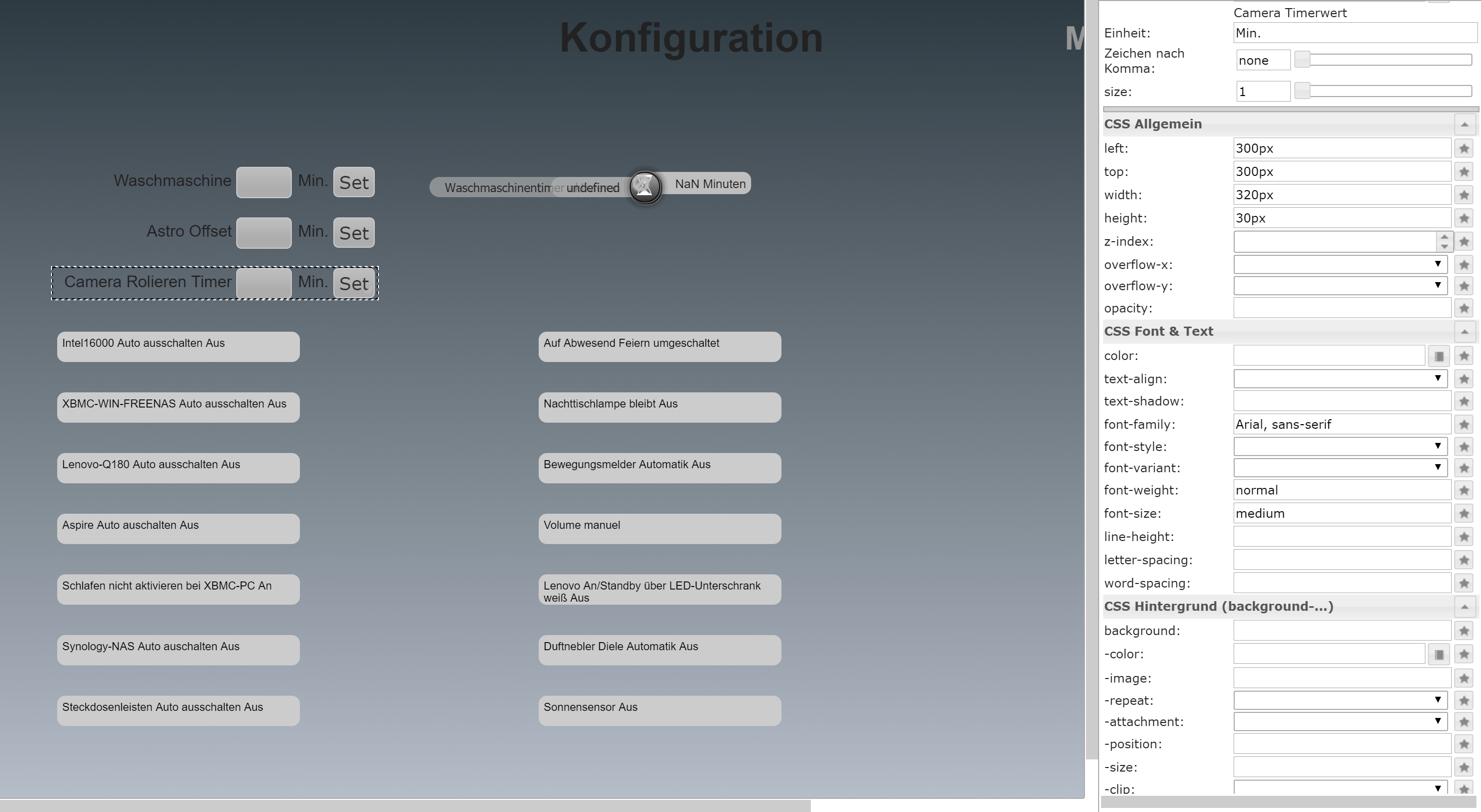Open the font-style dropdown
The width and height of the screenshot is (1481, 812).
coord(1340,446)
